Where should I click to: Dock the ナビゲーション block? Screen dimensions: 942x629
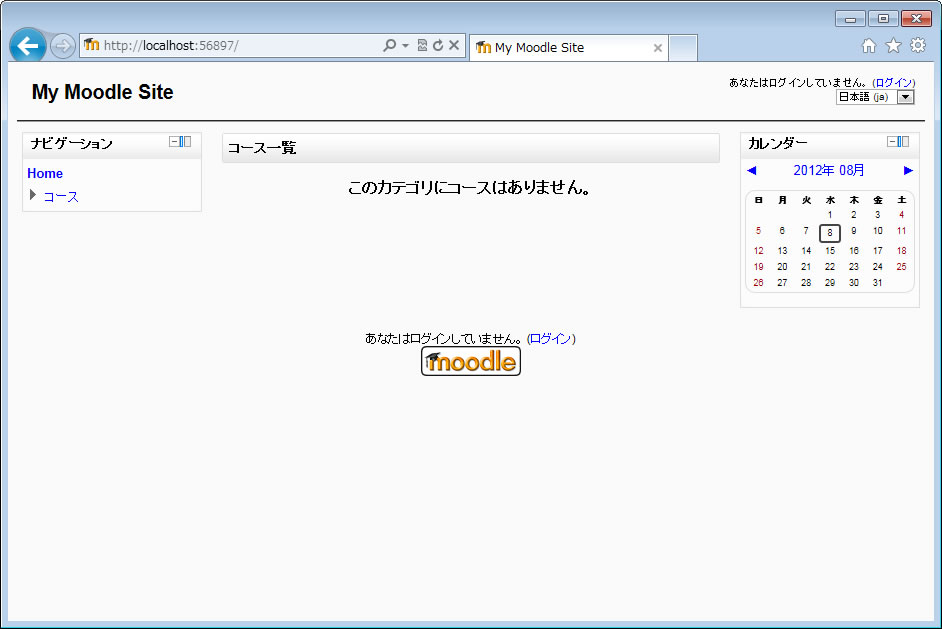(186, 142)
